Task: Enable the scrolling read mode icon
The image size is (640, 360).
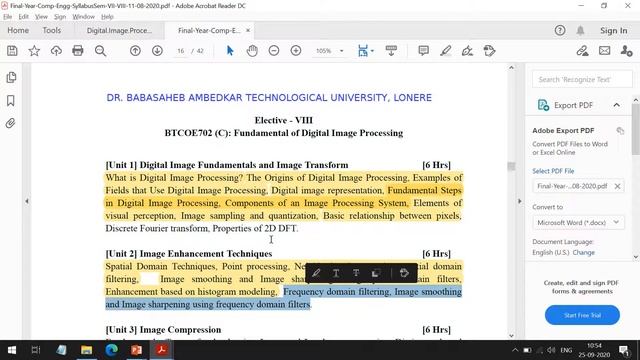Action: pos(391,51)
